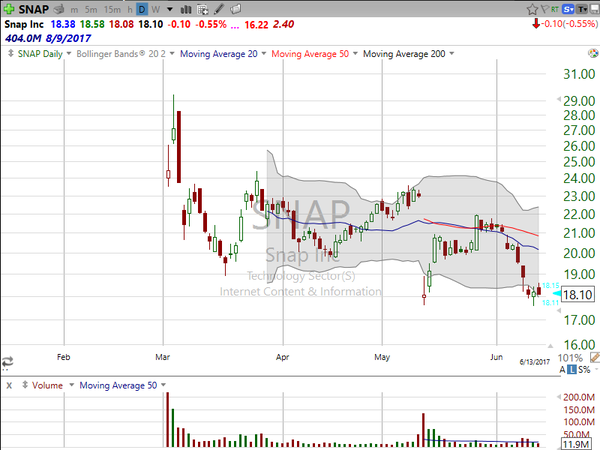This screenshot has width=600, height=450.
Task: Expand the Bollinger Bands 20 2 dropdown
Action: 172,54
